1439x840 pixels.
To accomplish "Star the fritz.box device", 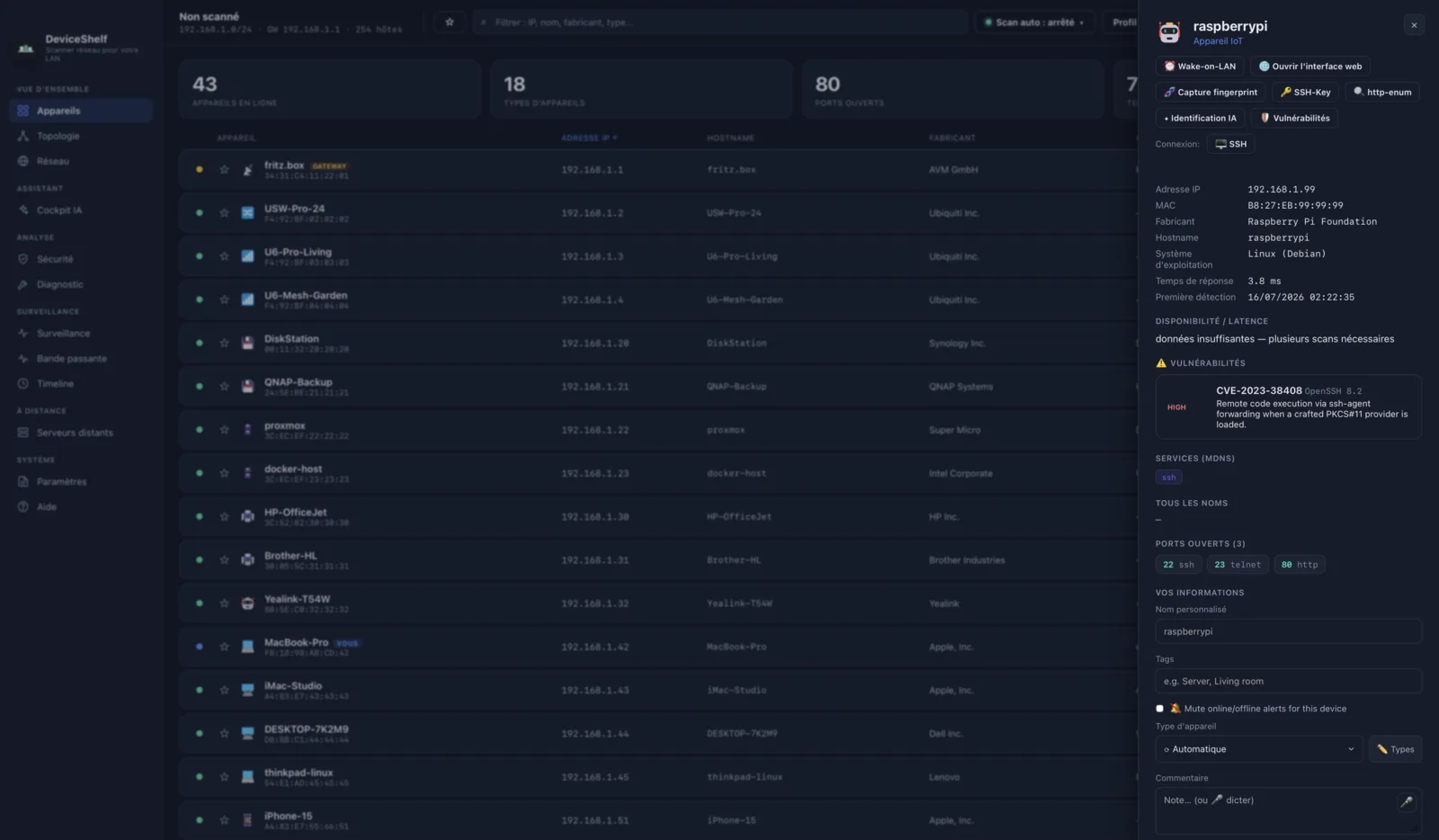I will click(224, 169).
